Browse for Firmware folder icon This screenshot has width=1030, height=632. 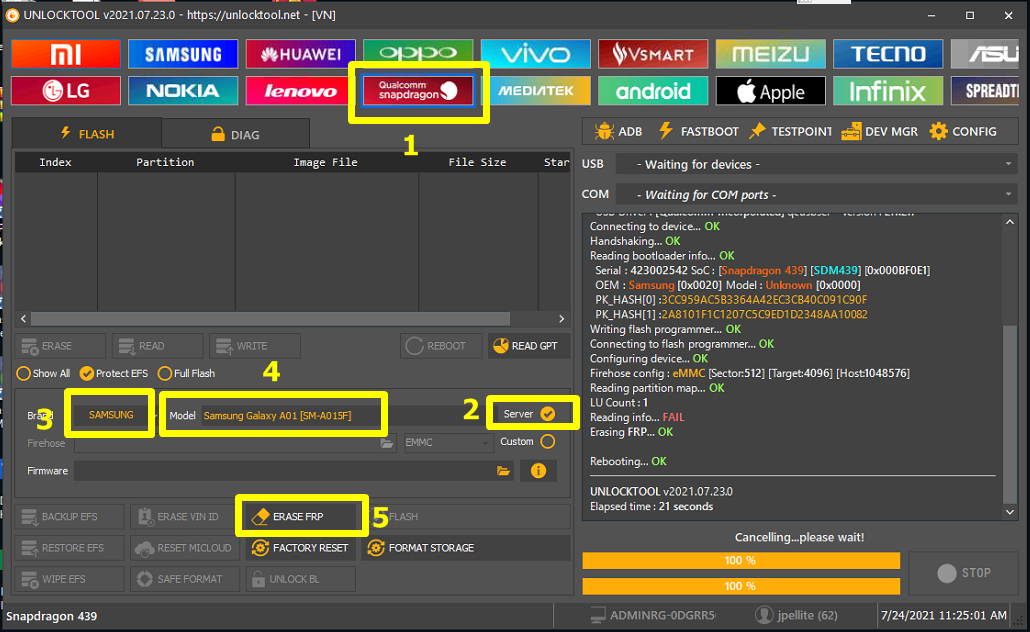click(503, 471)
